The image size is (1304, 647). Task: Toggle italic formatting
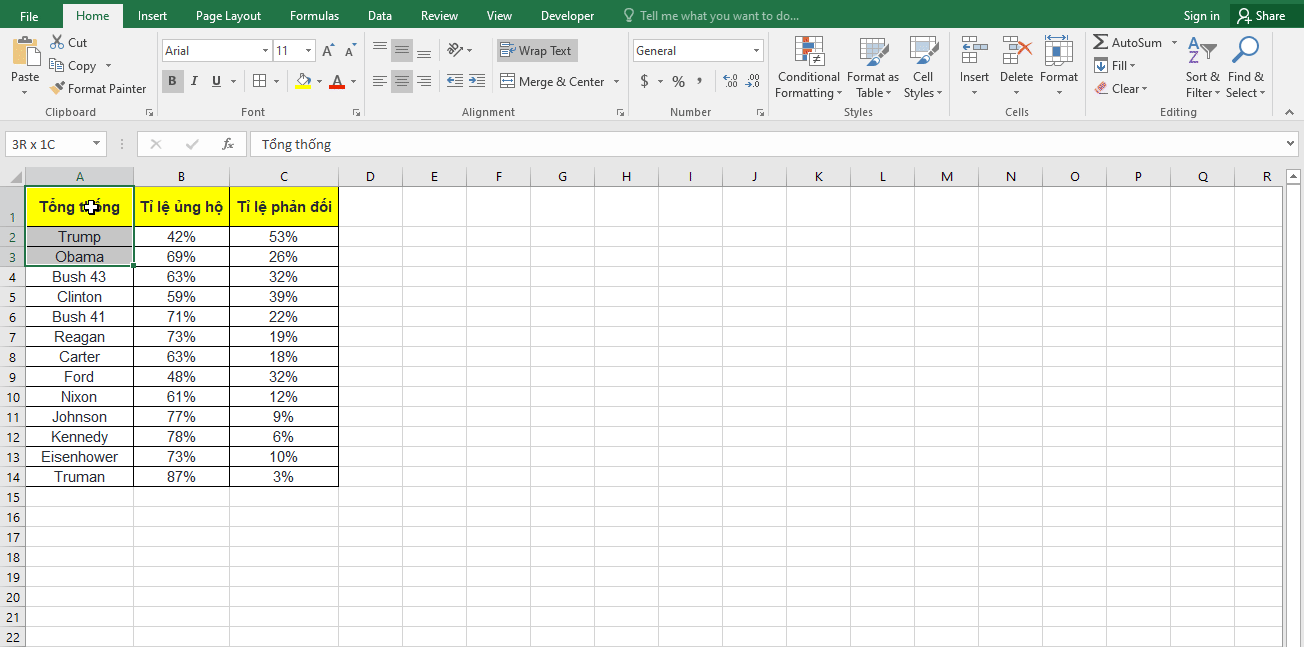point(193,81)
